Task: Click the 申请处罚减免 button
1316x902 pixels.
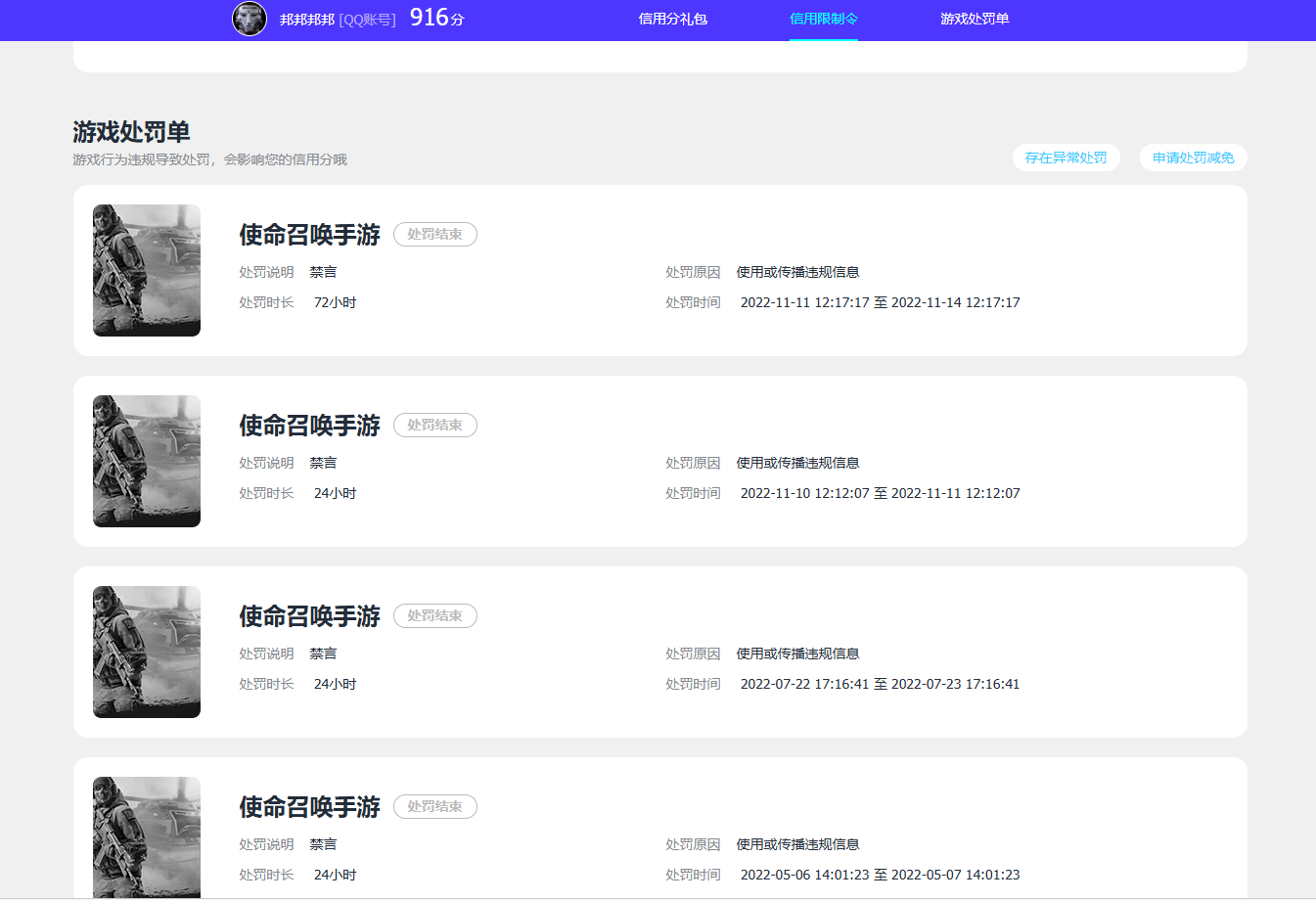Action: pos(1194,158)
